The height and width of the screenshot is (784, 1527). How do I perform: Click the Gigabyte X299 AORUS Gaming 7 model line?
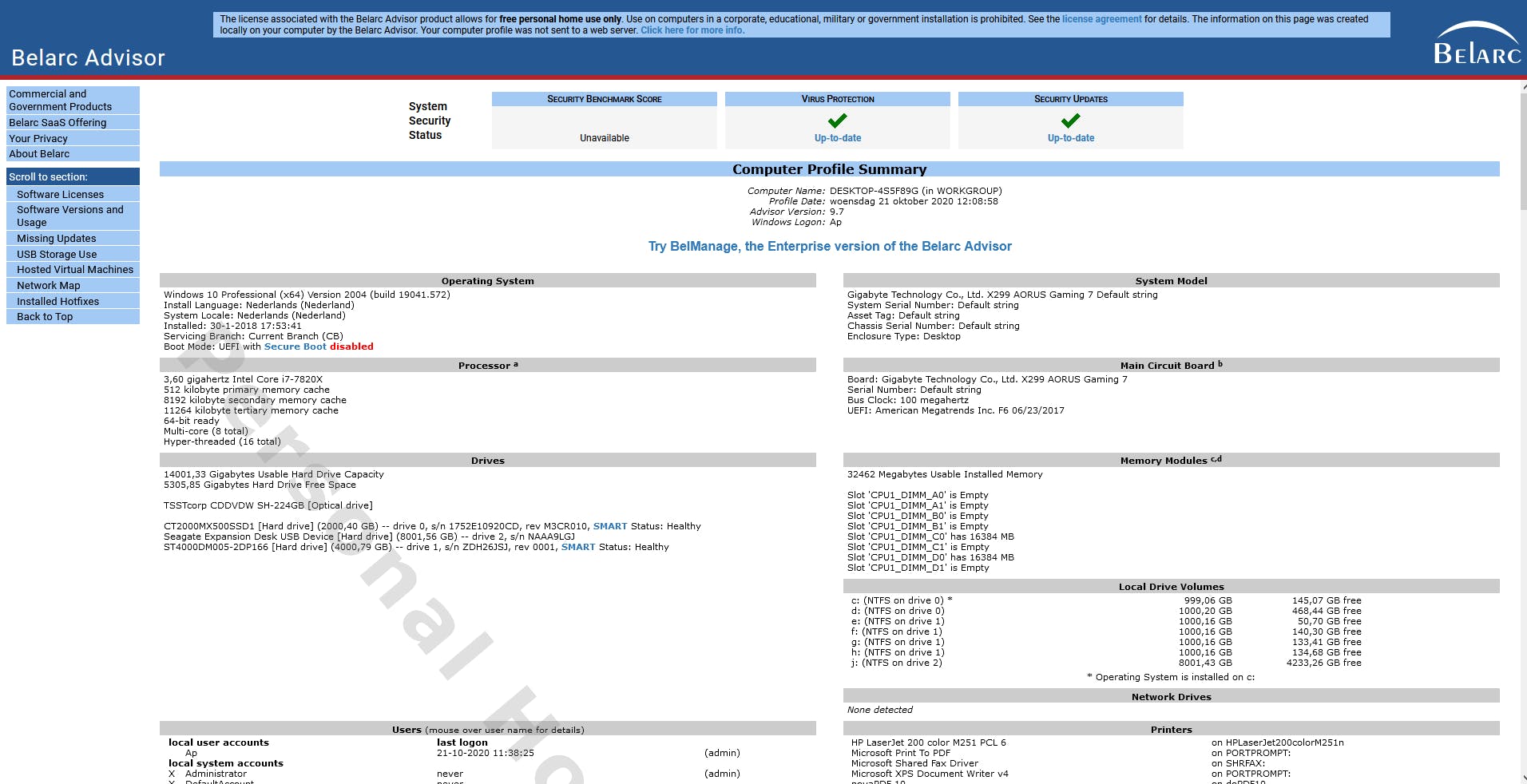(x=1002, y=295)
